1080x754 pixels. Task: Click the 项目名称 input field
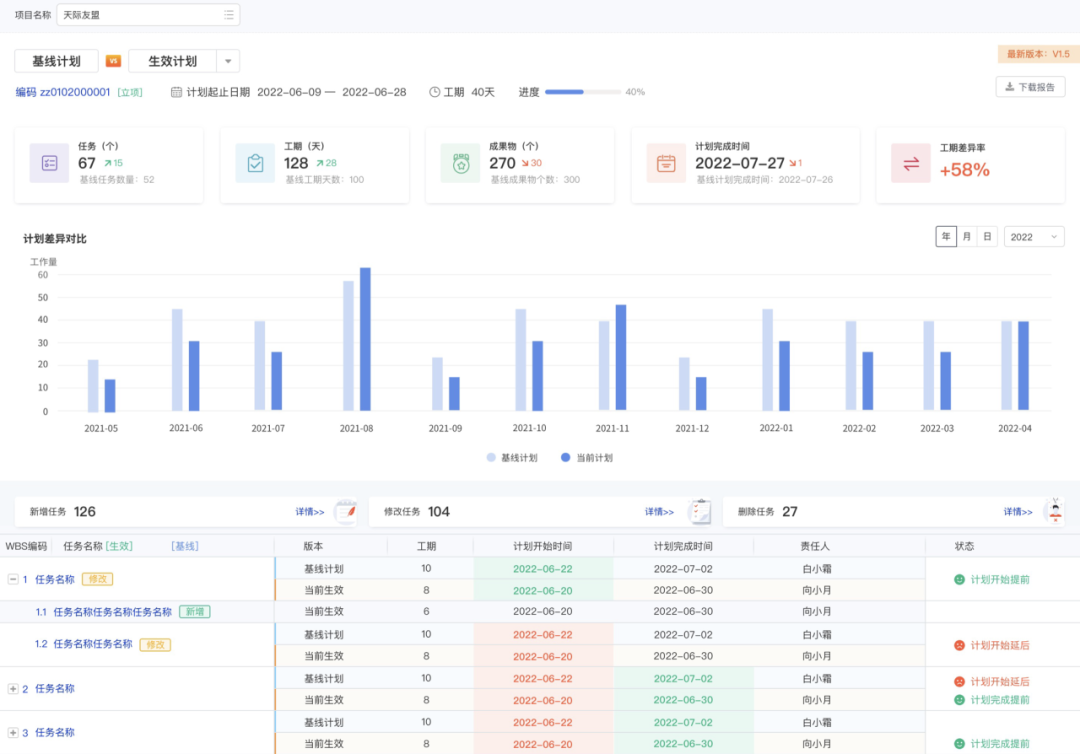pyautogui.click(x=148, y=14)
